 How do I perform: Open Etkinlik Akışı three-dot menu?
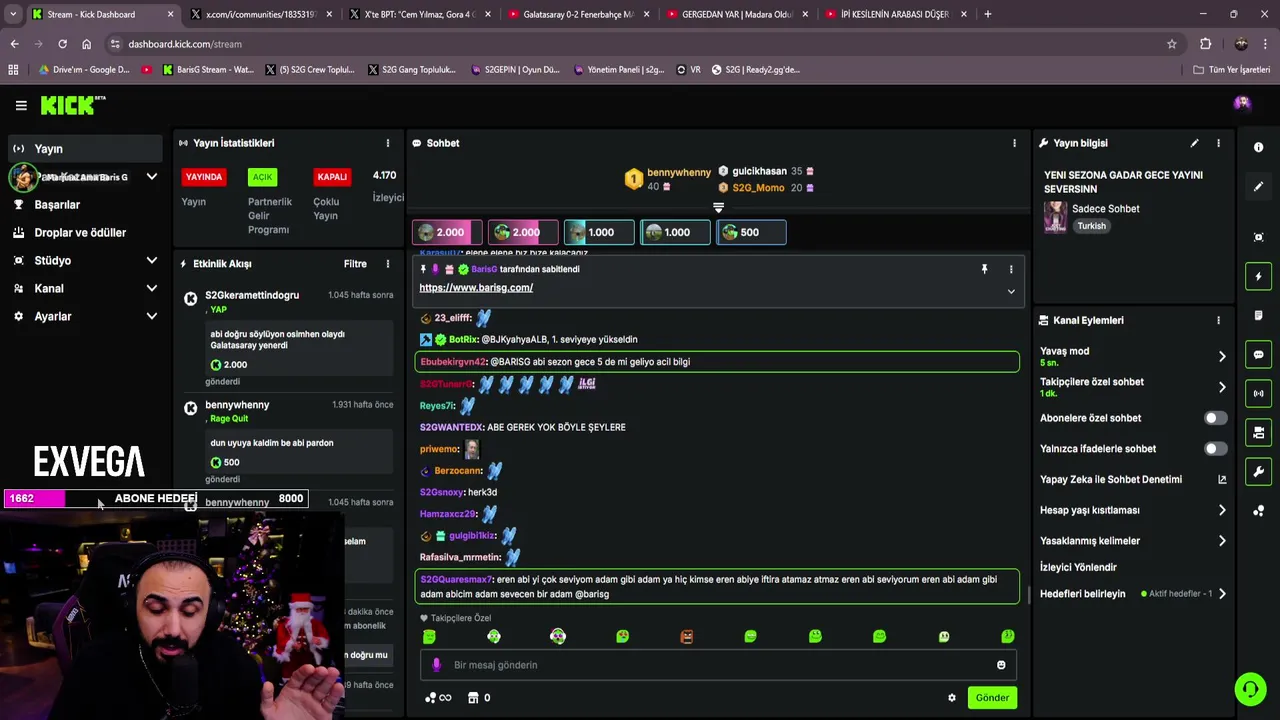click(x=388, y=264)
